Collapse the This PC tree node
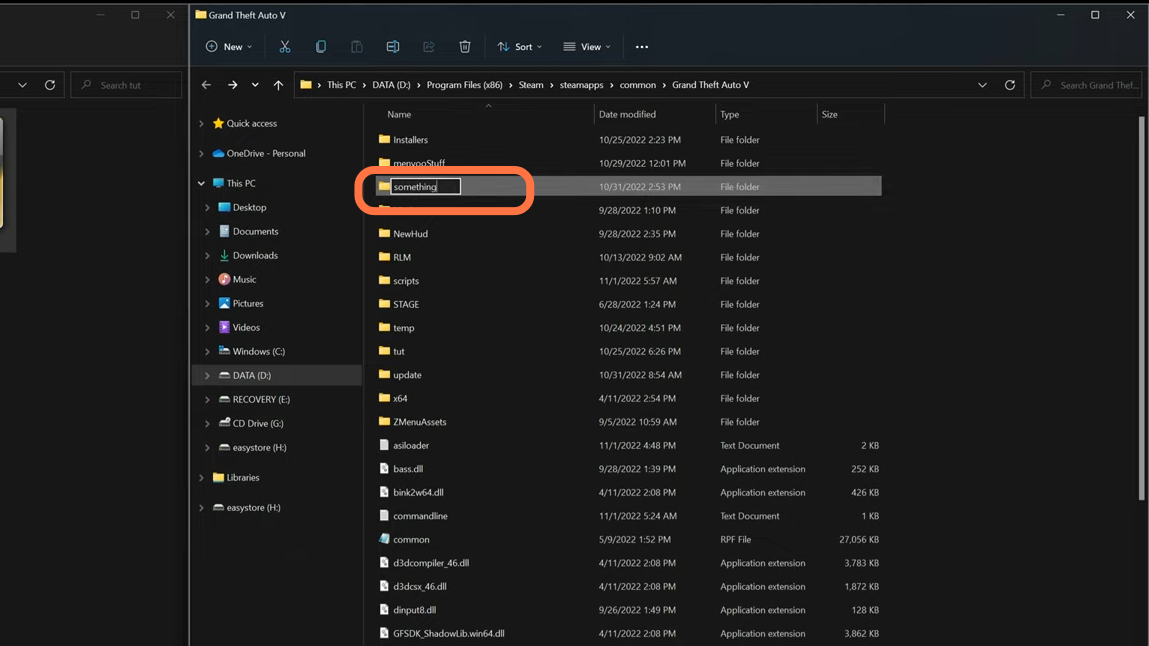The image size is (1149, 646). pyautogui.click(x=202, y=184)
